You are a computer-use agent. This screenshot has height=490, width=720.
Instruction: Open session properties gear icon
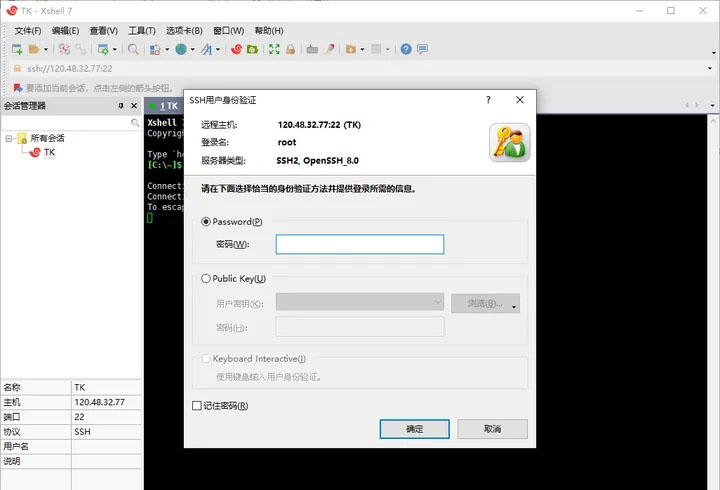(103, 49)
